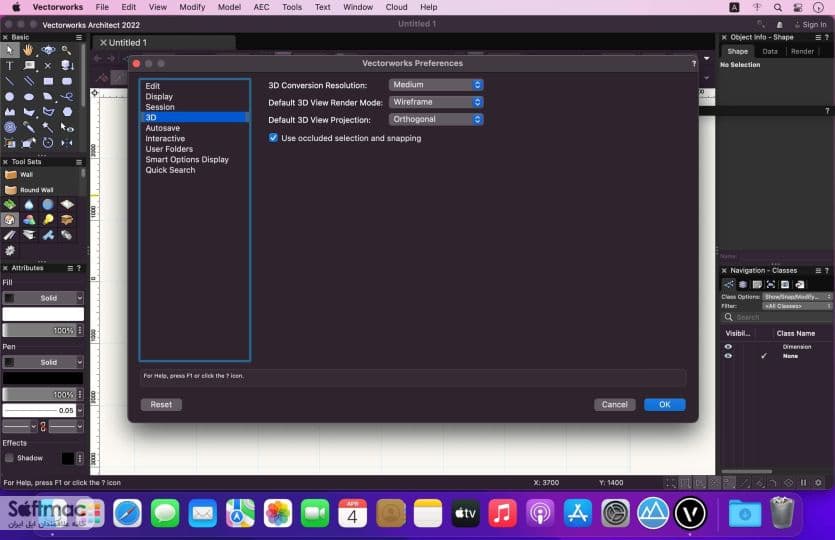835x540 pixels.
Task: Open the Model menu
Action: click(229, 7)
